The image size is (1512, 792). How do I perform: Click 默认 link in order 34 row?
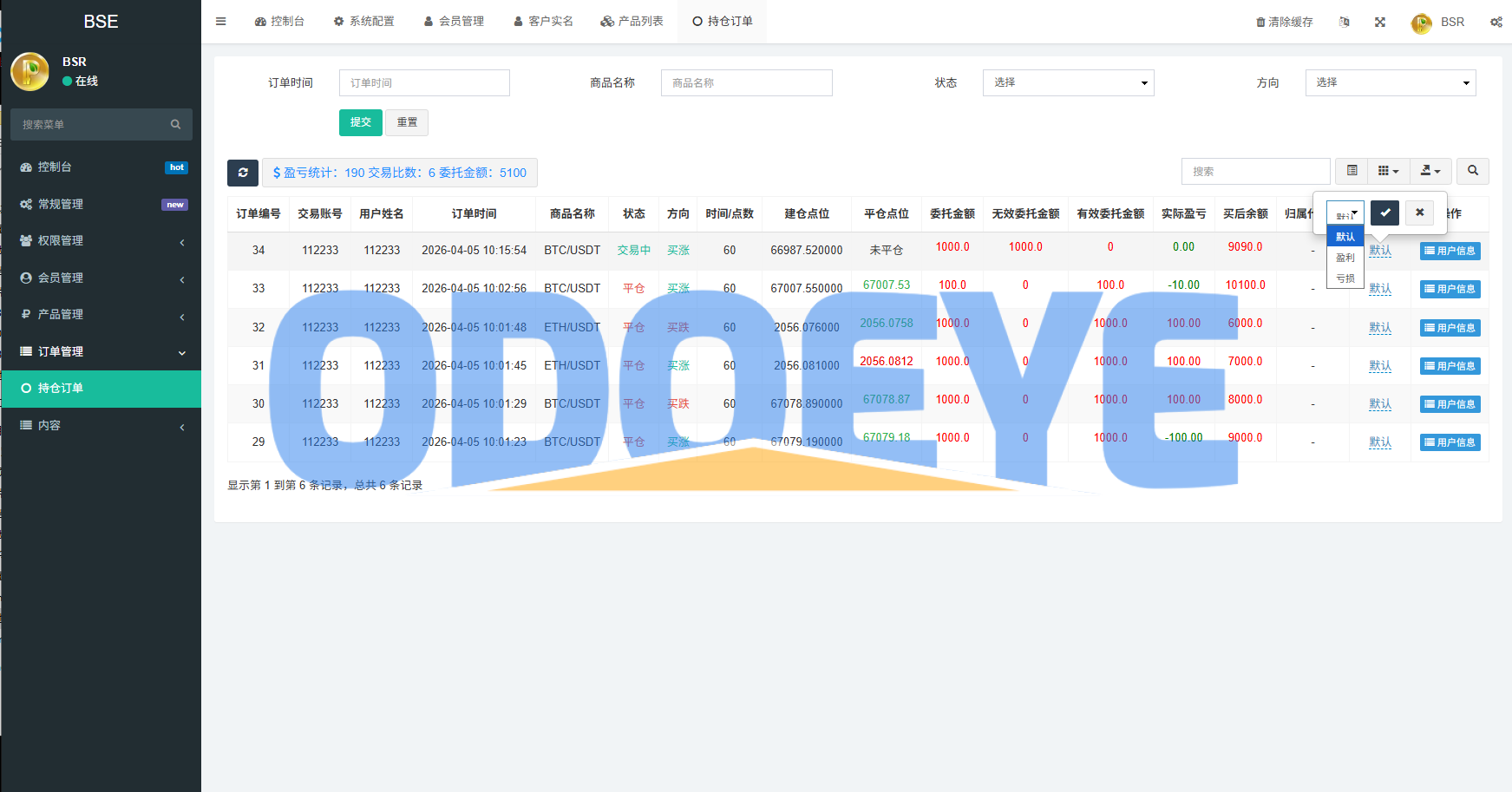tap(1380, 251)
